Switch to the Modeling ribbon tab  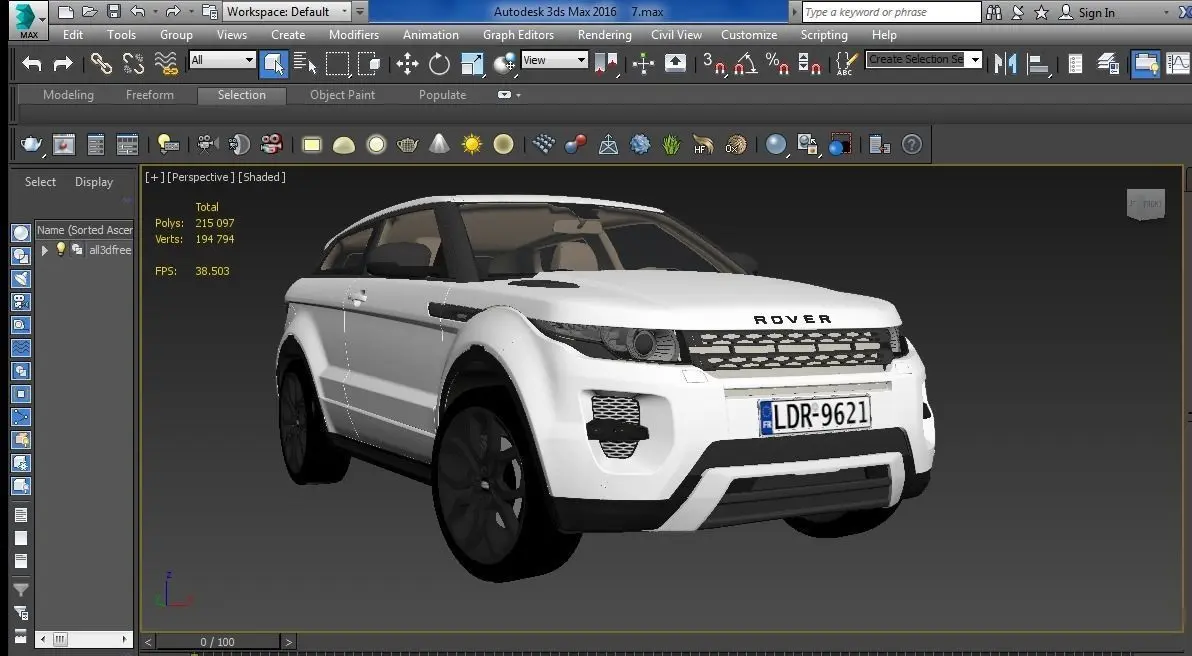pyautogui.click(x=68, y=95)
